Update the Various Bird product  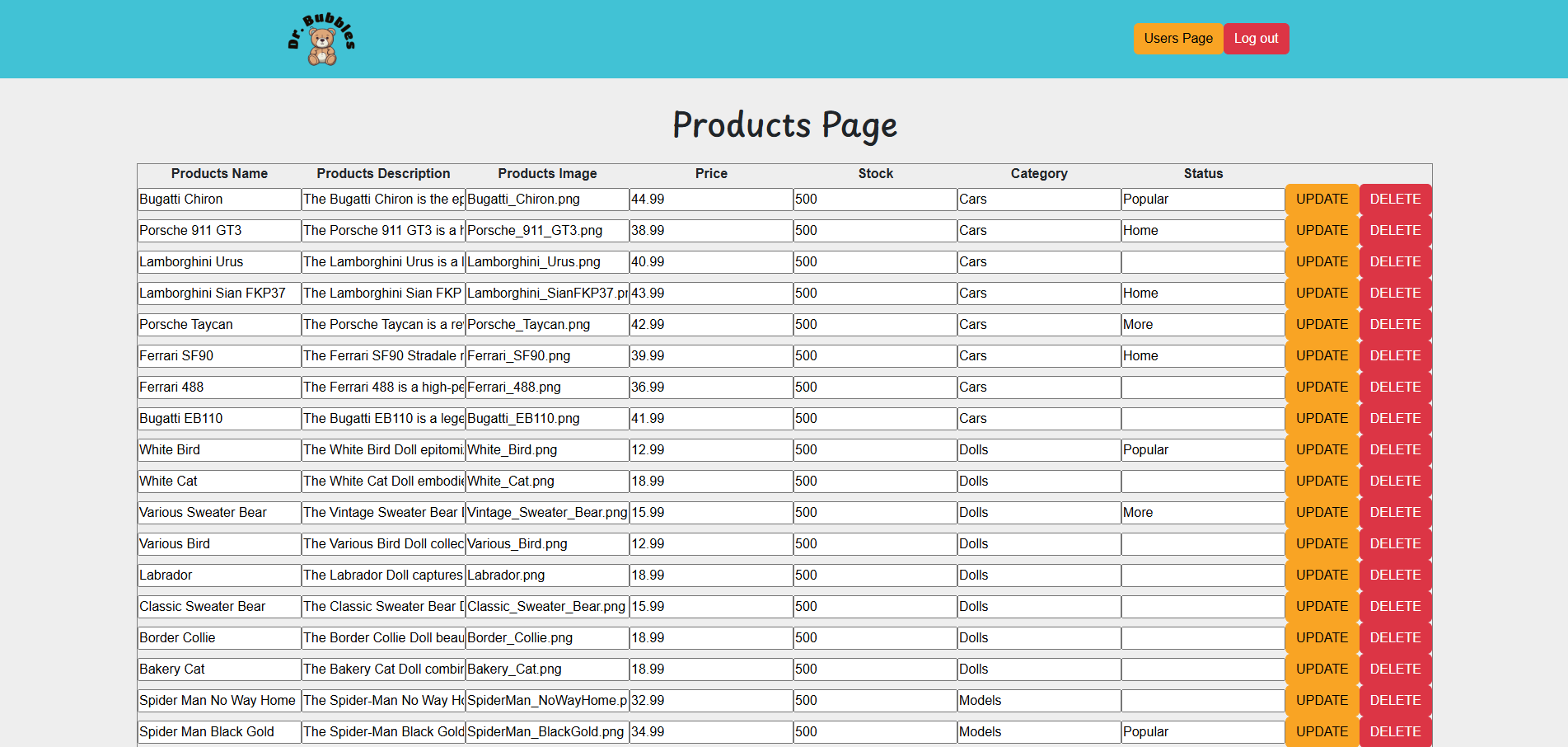pos(1322,543)
